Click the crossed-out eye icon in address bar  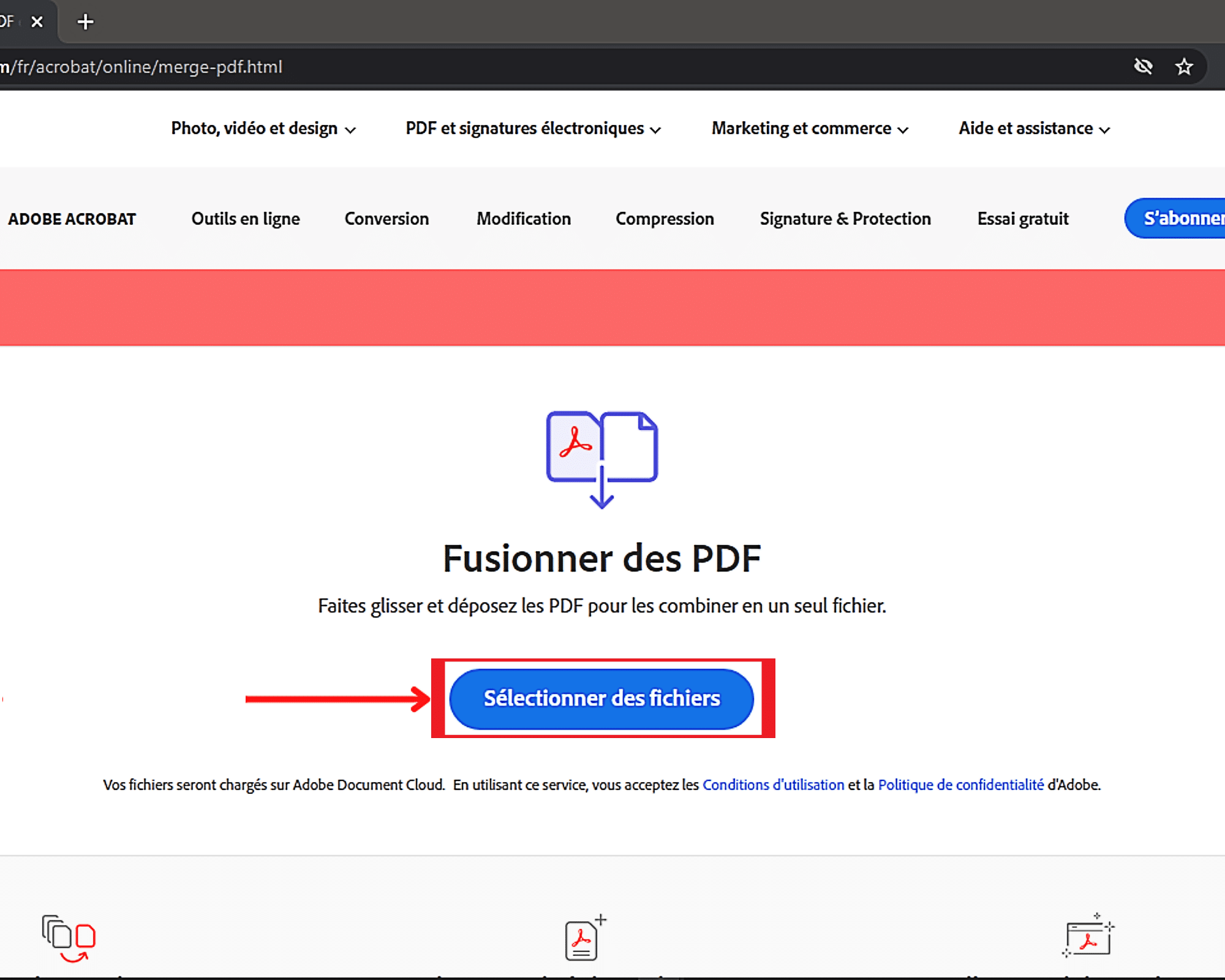(1143, 66)
